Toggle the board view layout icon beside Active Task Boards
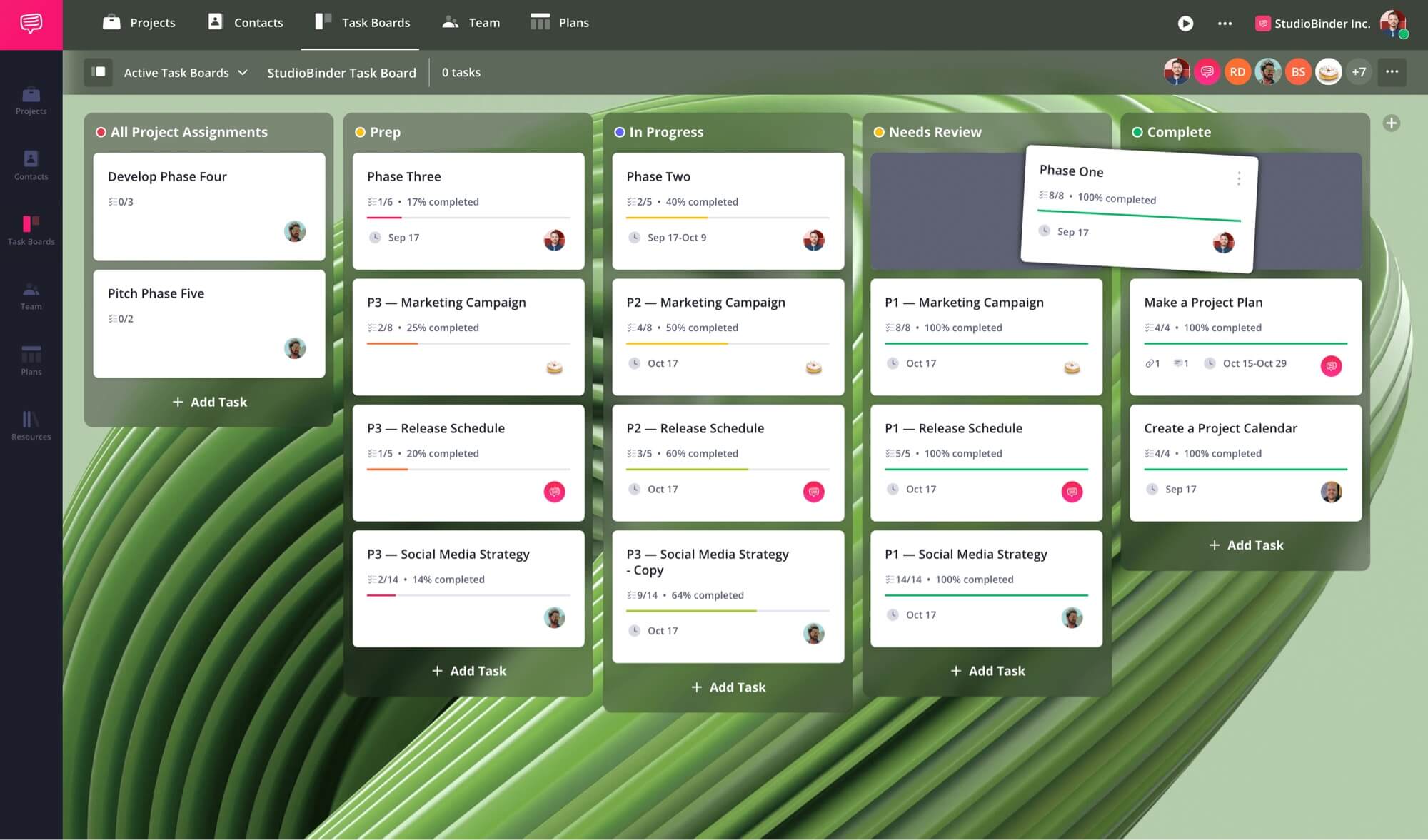The image size is (1428, 840). (99, 72)
